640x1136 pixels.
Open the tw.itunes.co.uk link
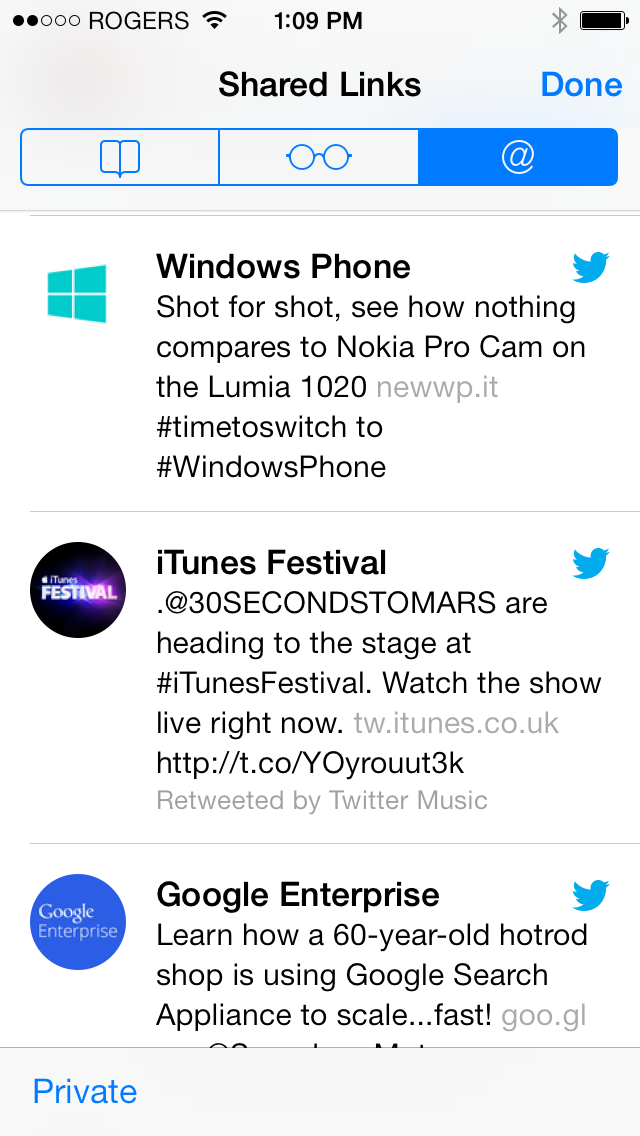tap(457, 723)
